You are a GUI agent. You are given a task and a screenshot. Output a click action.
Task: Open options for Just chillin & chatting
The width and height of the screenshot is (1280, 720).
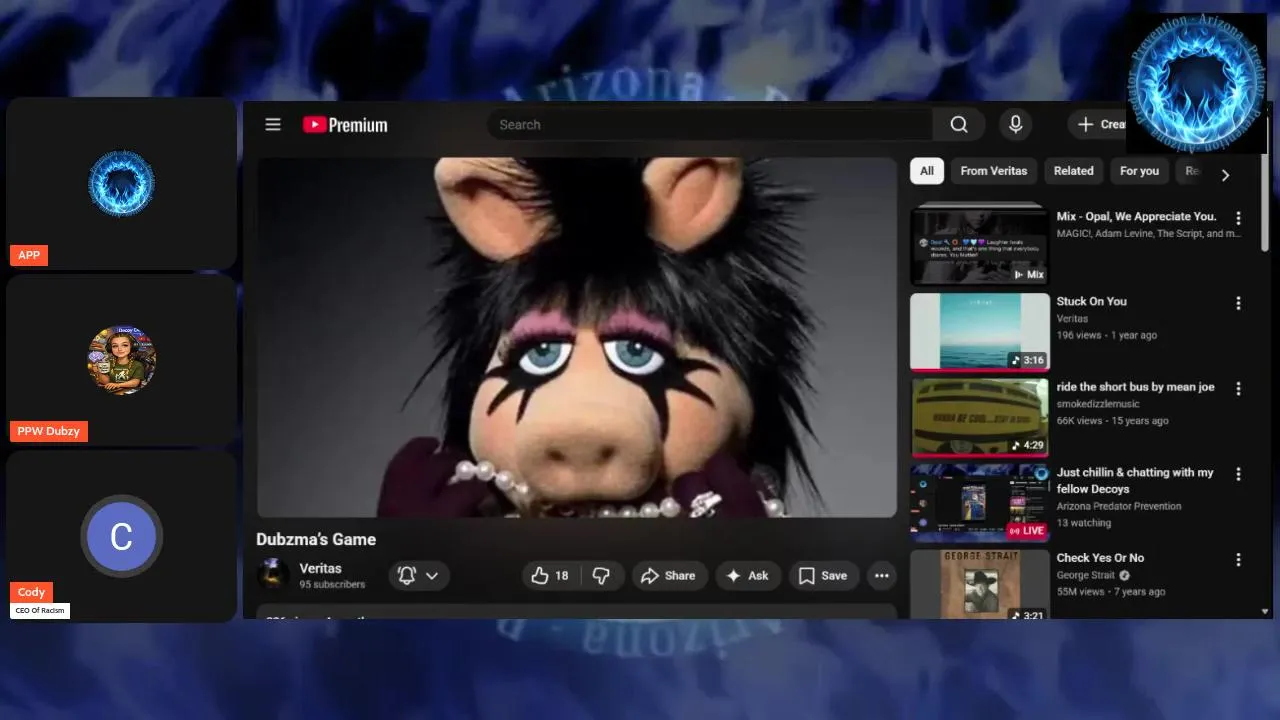pos(1238,474)
